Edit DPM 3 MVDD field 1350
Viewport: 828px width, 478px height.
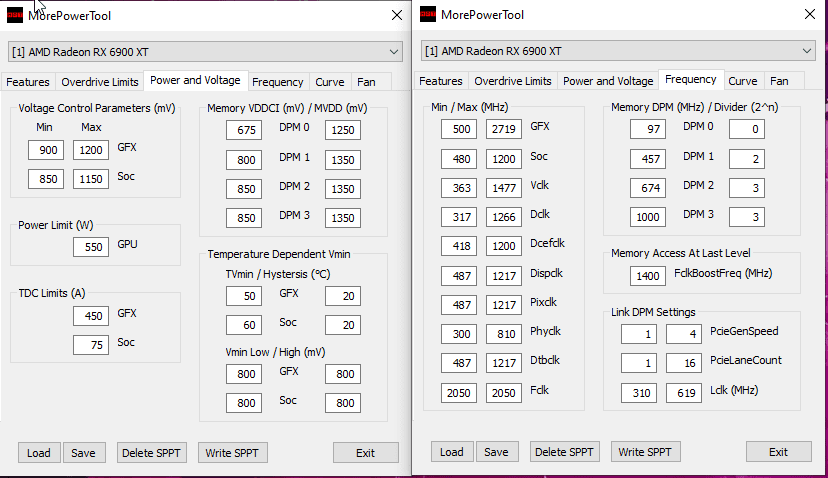tap(343, 218)
